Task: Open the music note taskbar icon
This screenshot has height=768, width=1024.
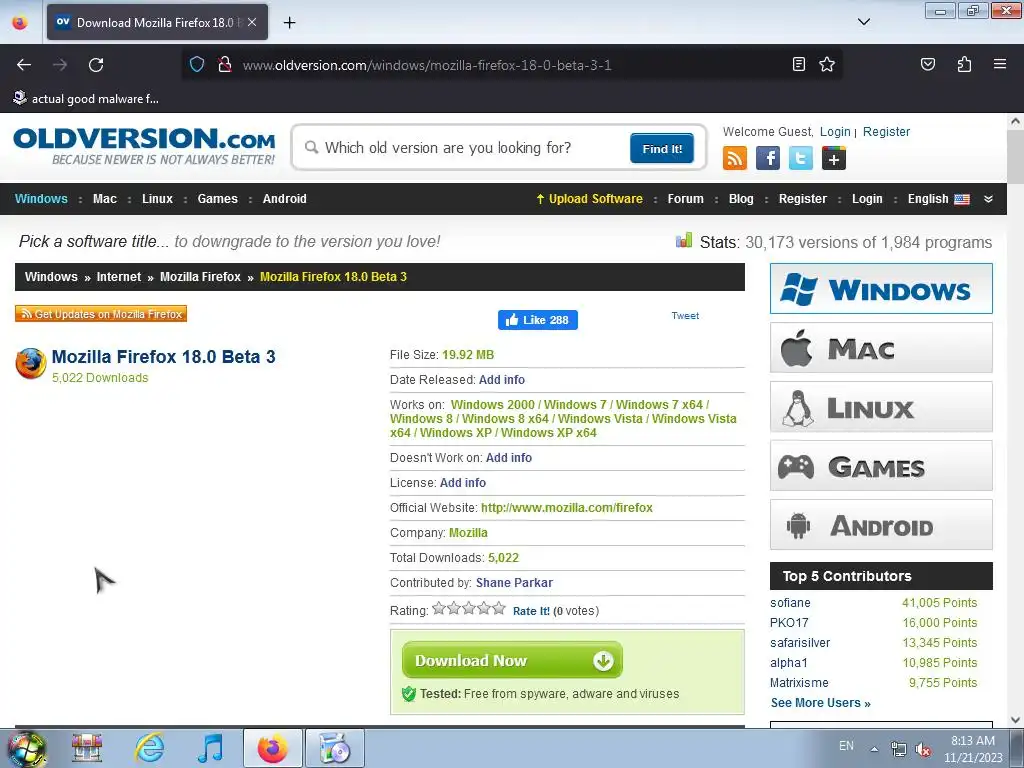Action: 210,748
